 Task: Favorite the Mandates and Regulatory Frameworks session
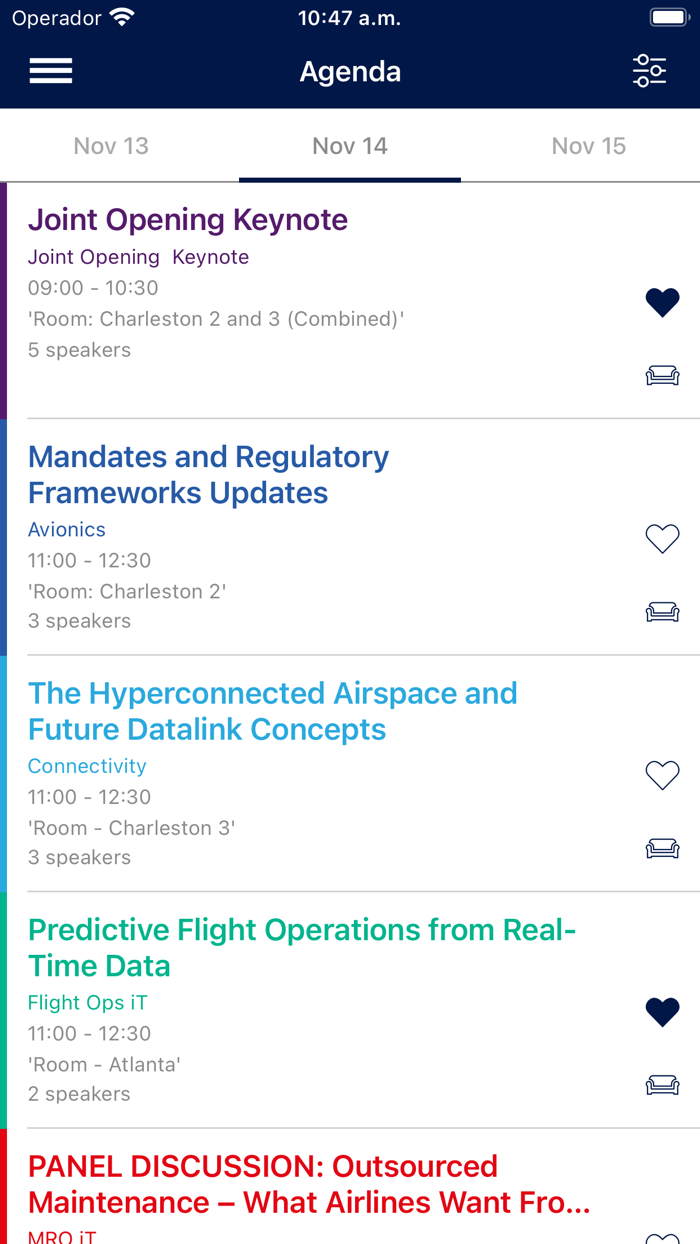coord(663,538)
